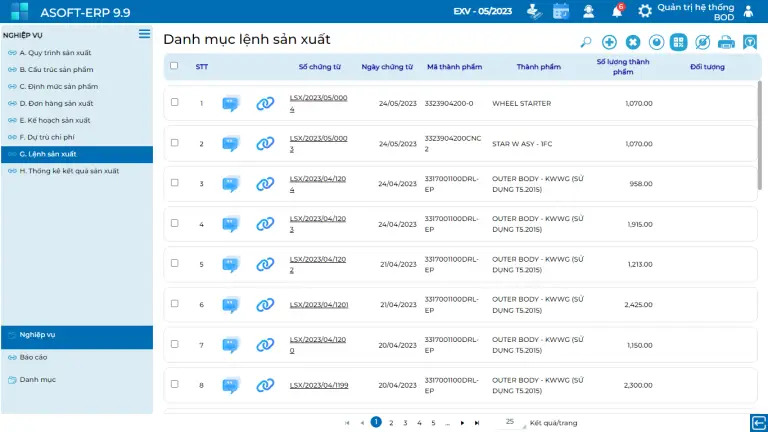Click link chain icon in row 3
Screen dimensions: 768x432
coord(265,184)
